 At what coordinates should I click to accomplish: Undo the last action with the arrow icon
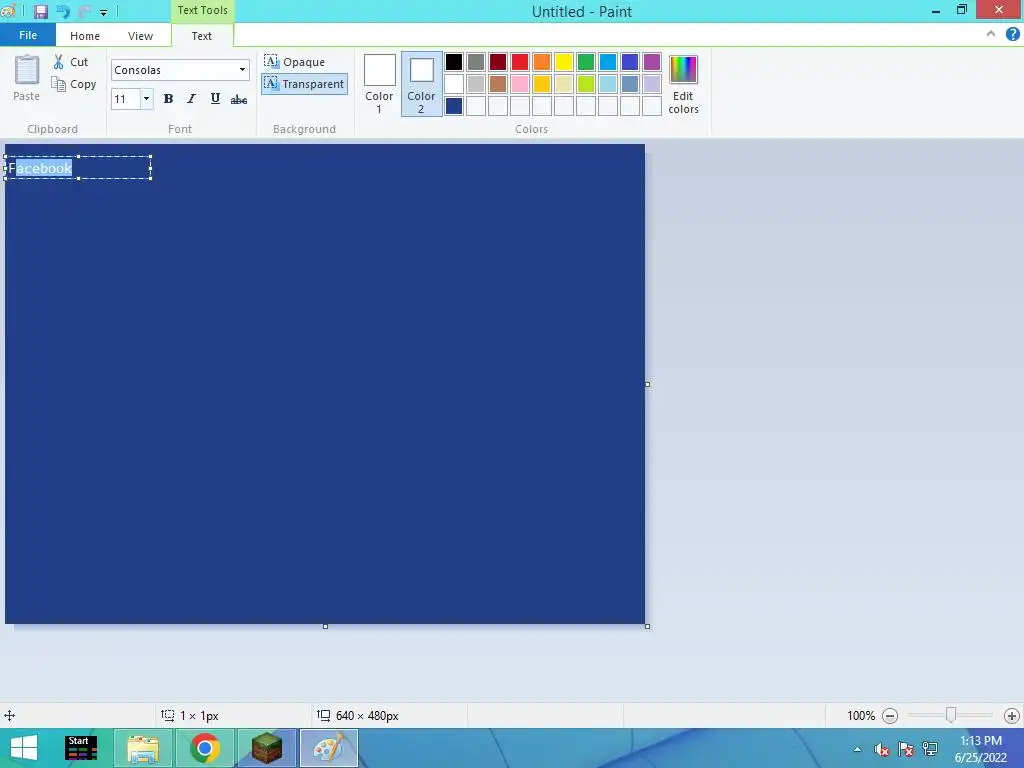(x=63, y=11)
